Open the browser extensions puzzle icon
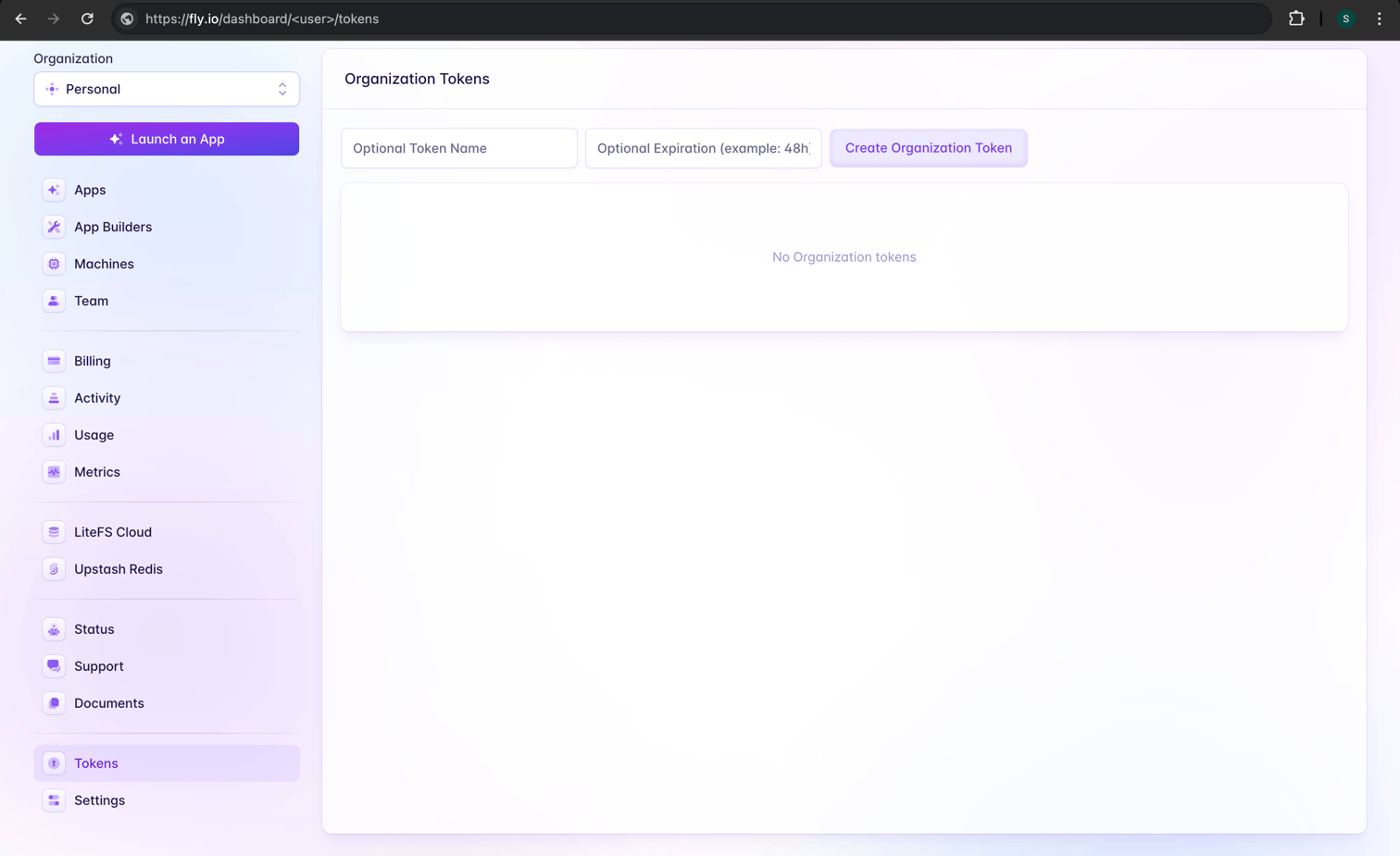 point(1296,19)
